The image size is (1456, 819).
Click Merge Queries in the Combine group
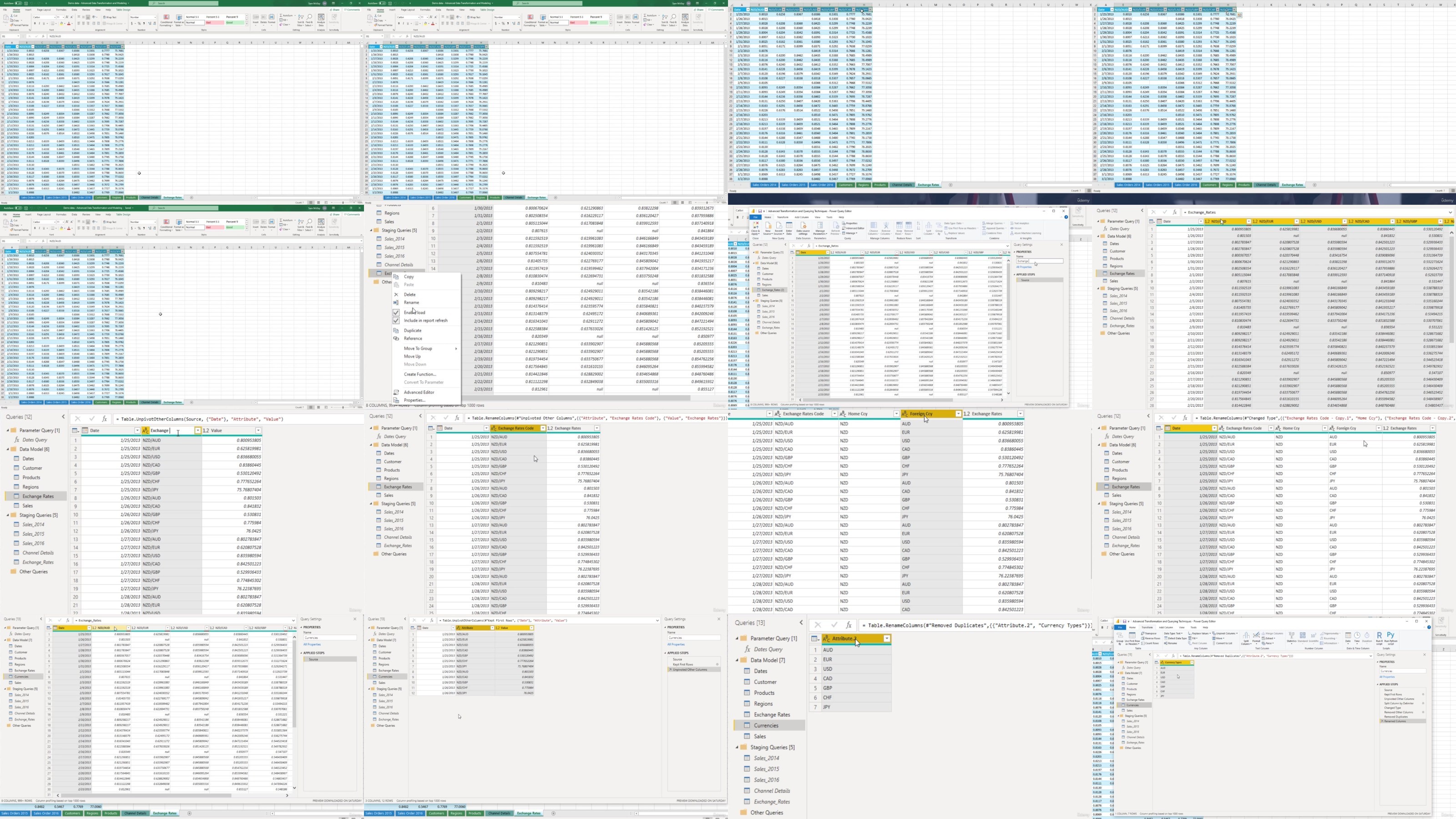[x=994, y=223]
